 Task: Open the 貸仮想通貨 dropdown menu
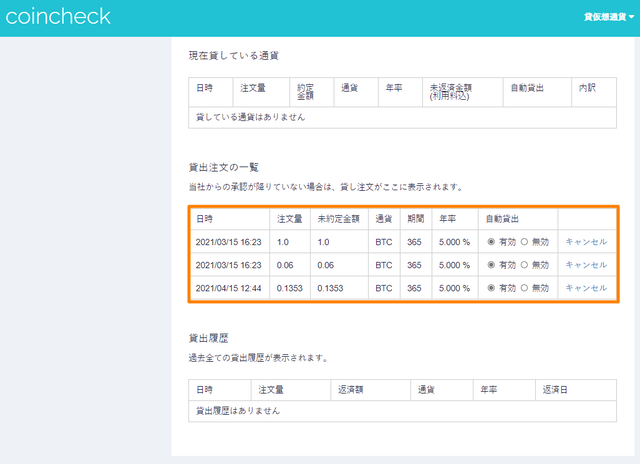pos(609,17)
